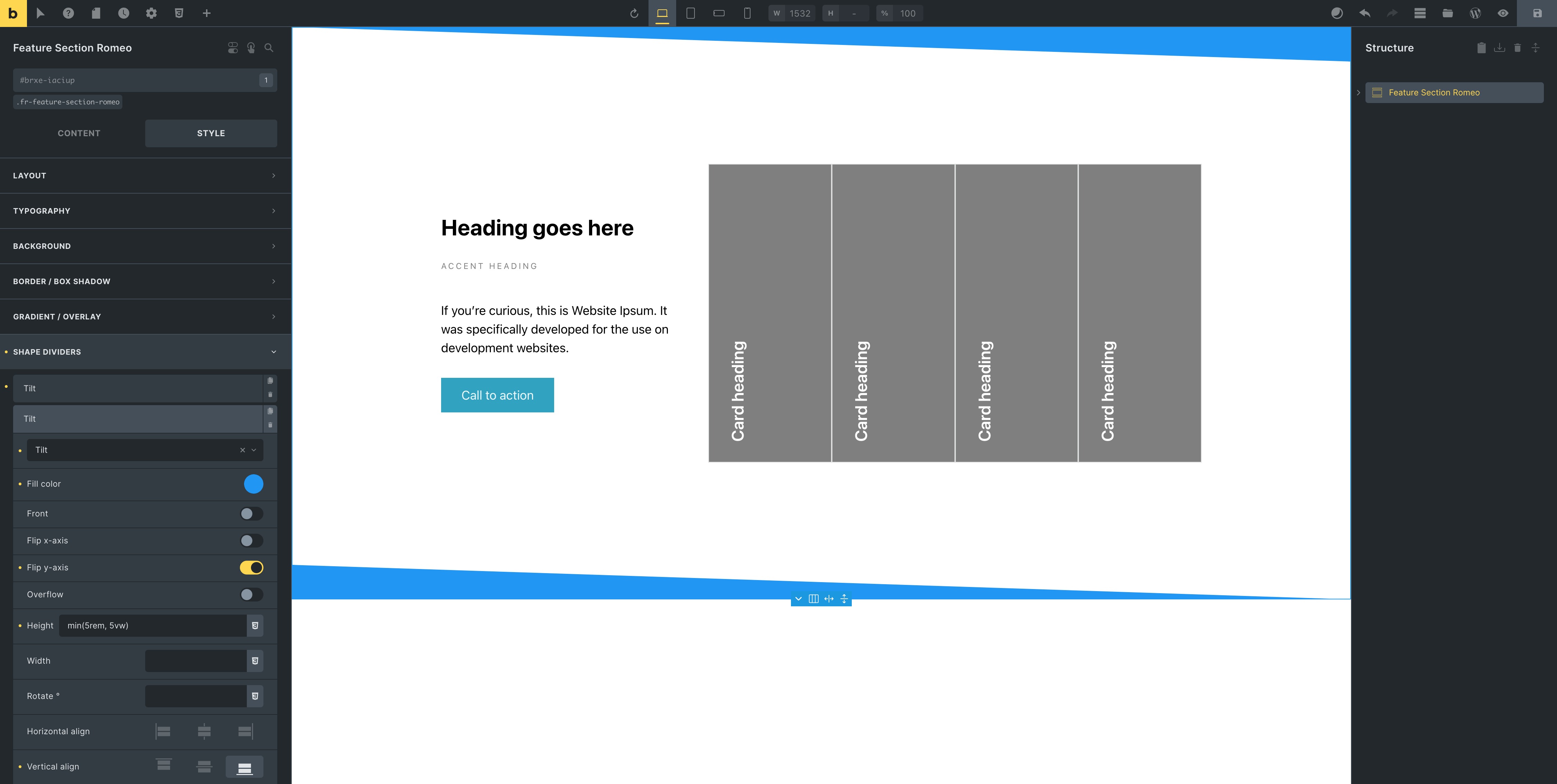Open the revisions history clock icon
Image resolution: width=1557 pixels, height=784 pixels.
(x=123, y=13)
